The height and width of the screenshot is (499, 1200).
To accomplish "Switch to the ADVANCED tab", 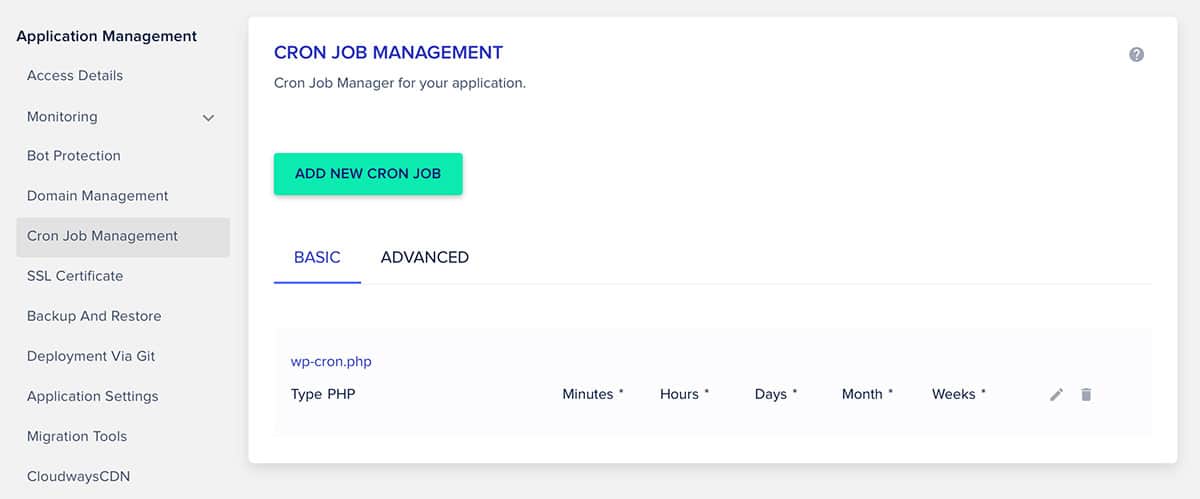I will (x=425, y=257).
